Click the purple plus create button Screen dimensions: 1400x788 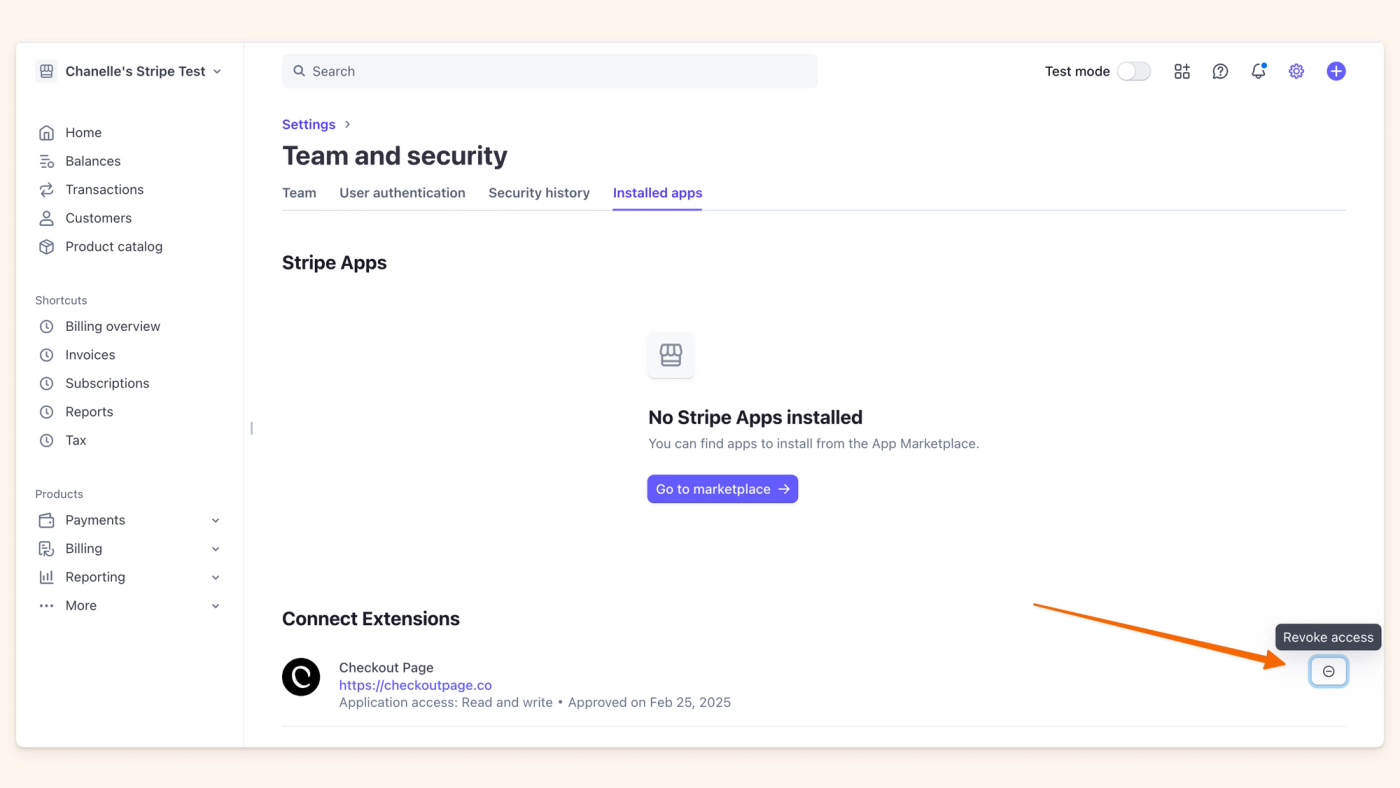click(x=1336, y=71)
